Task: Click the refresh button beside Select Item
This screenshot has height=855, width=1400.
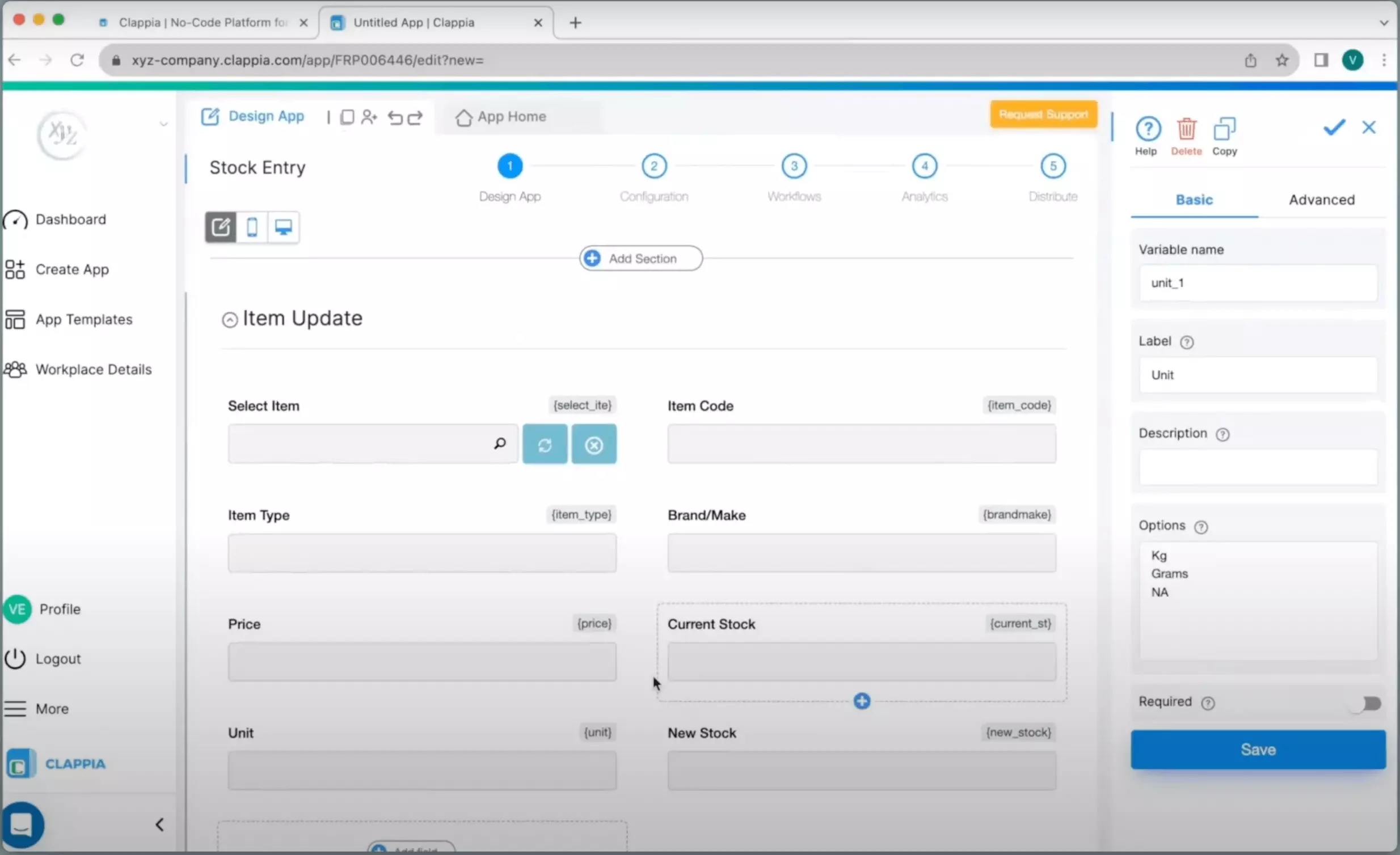Action: tap(545, 444)
